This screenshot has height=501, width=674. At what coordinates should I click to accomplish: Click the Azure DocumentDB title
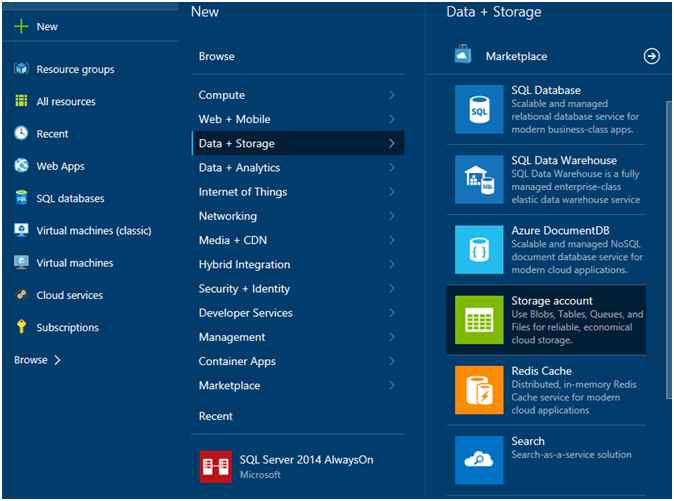pyautogui.click(x=560, y=231)
